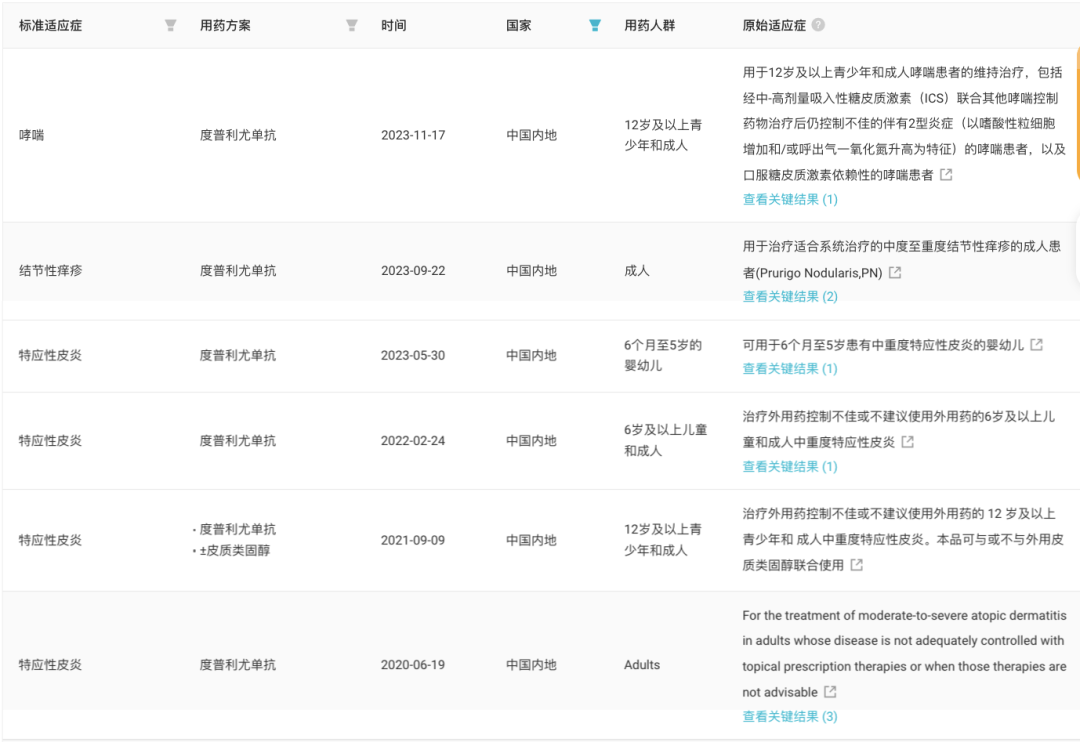Screen dimensions: 1080x742
Task: Click the external link icon after 哮喘 indication text
Action: [946, 174]
